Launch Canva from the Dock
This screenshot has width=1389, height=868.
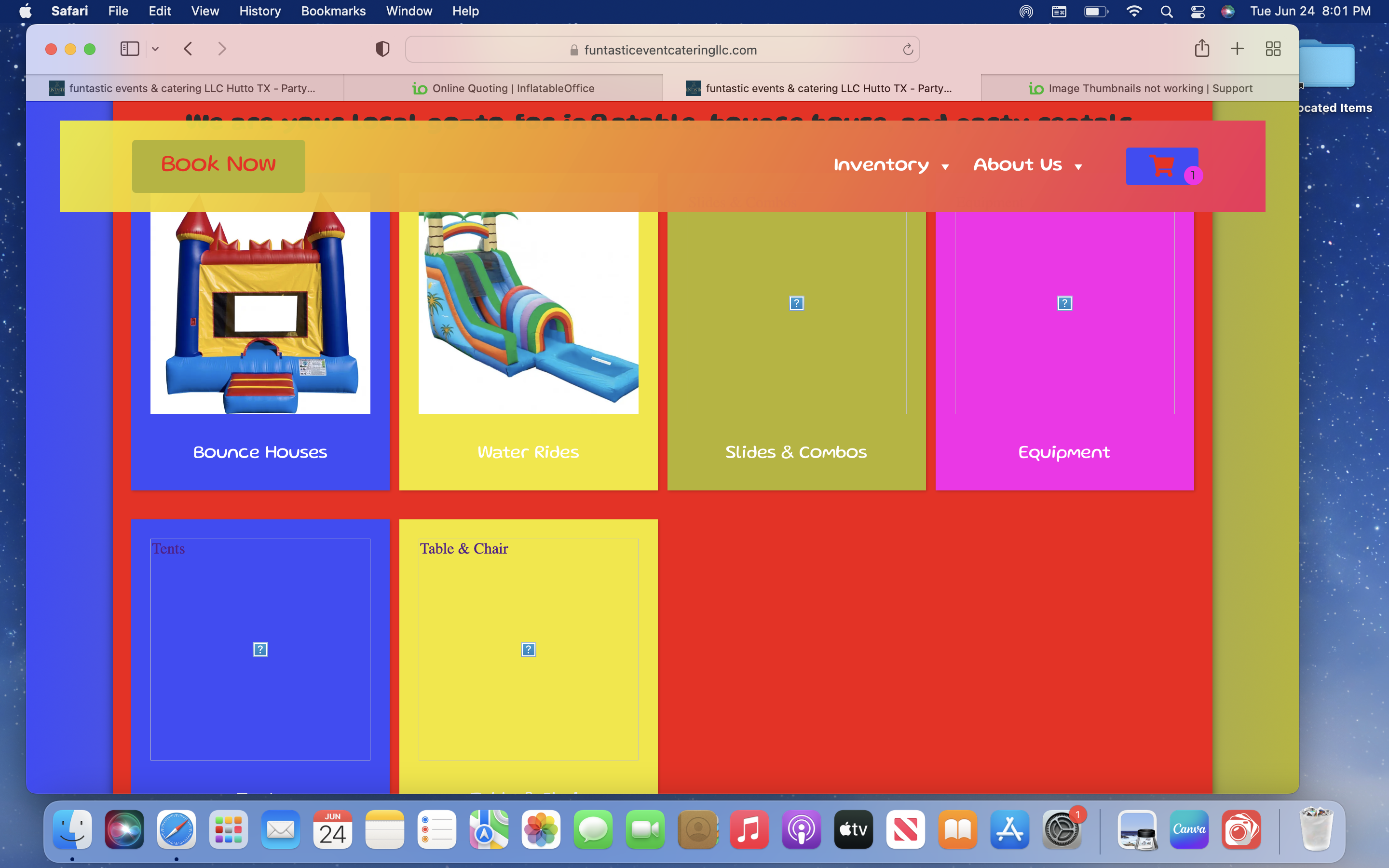pyautogui.click(x=1189, y=829)
